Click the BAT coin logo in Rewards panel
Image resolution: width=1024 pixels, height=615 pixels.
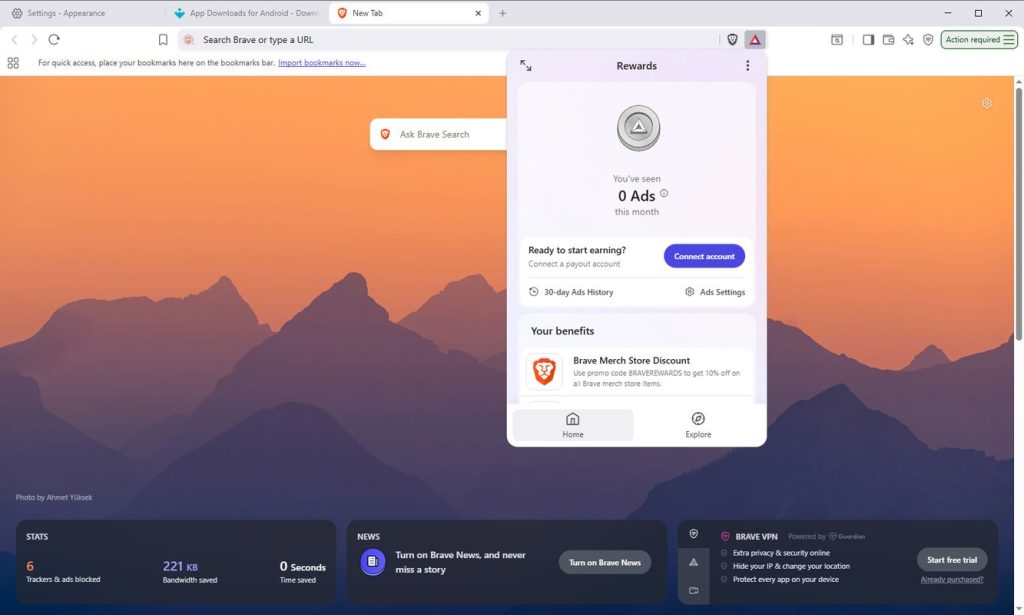[x=638, y=127]
